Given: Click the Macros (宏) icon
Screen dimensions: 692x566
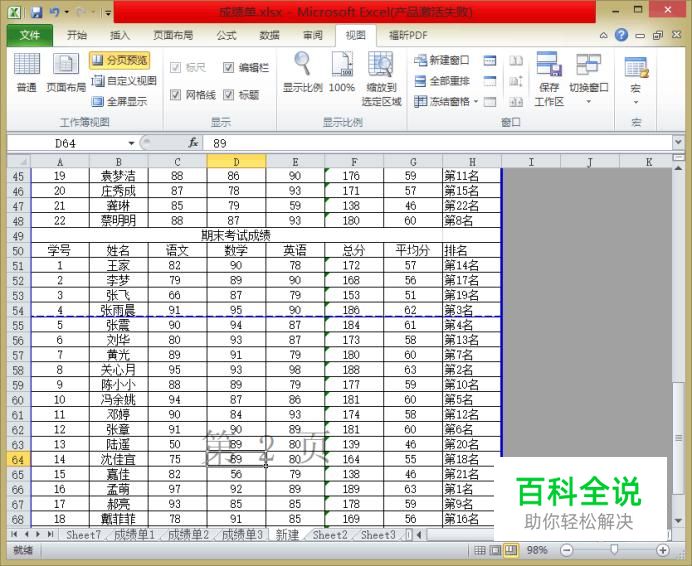Looking at the screenshot, I should (636, 68).
